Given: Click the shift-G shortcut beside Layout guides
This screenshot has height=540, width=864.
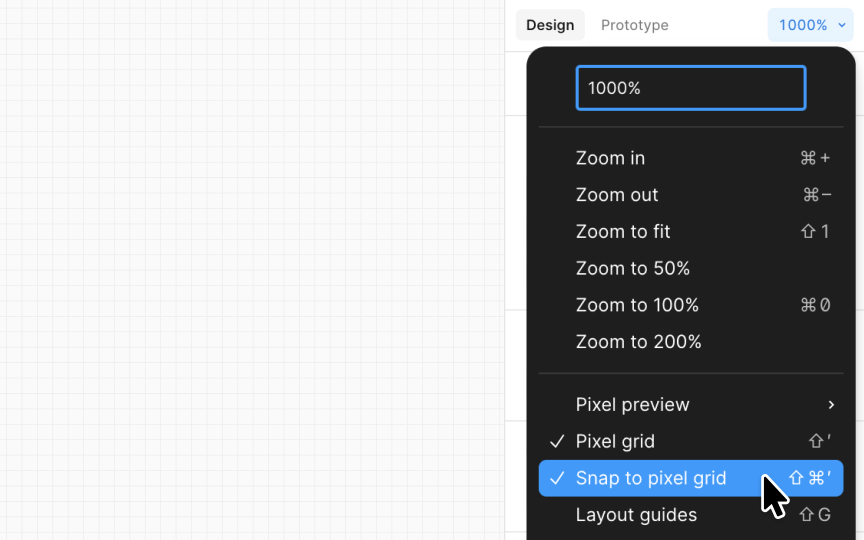Looking at the screenshot, I should click(x=815, y=515).
